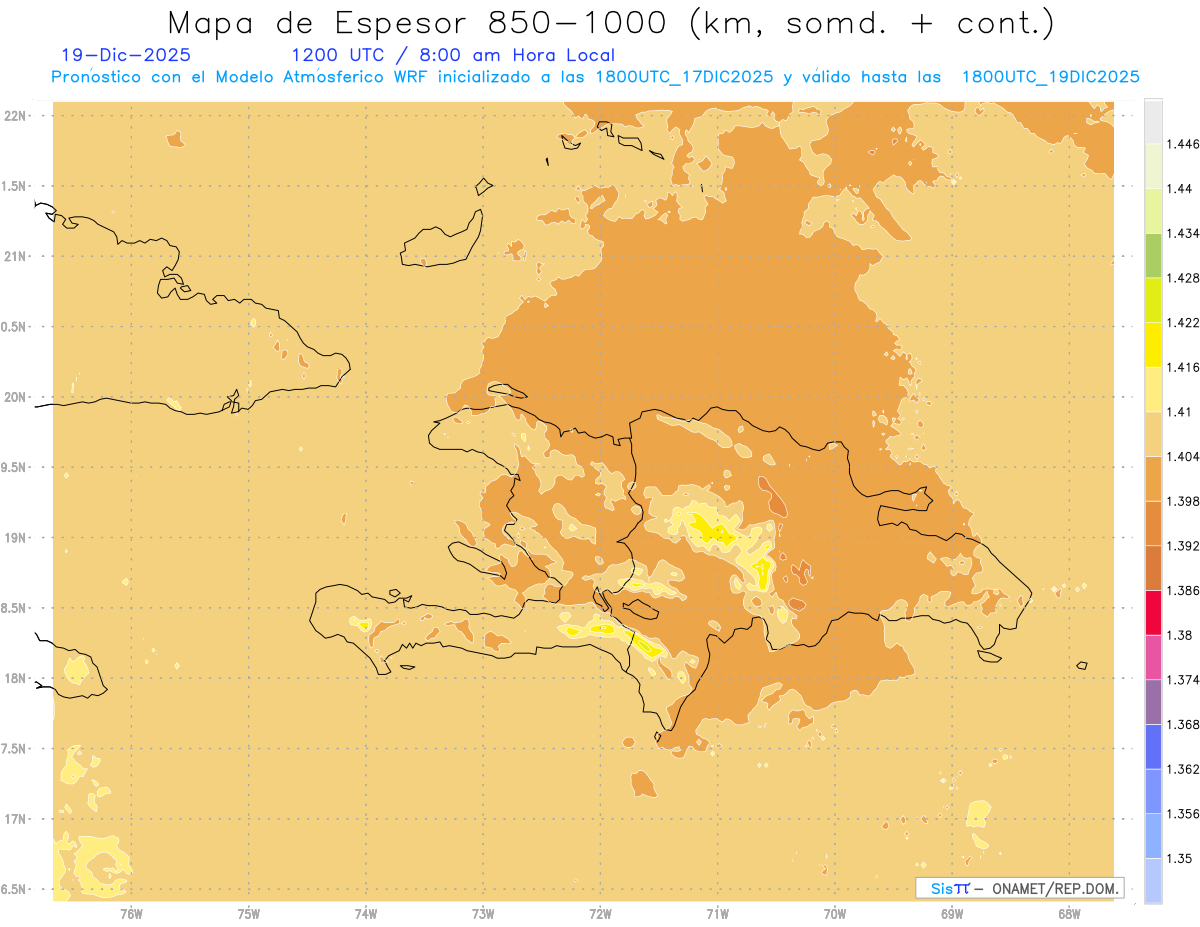Click the 'Sistt - ONAMET/REP.DOM.' credit box

click(x=1019, y=888)
